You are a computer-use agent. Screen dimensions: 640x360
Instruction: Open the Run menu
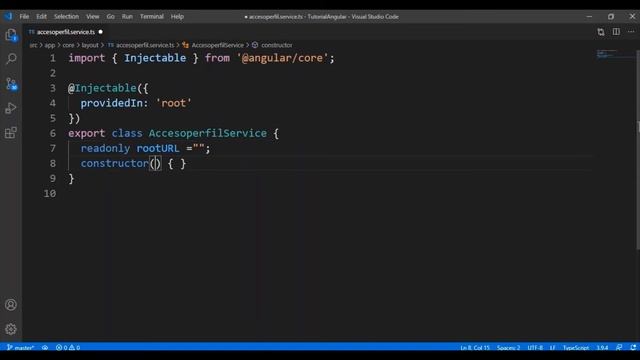127,17
